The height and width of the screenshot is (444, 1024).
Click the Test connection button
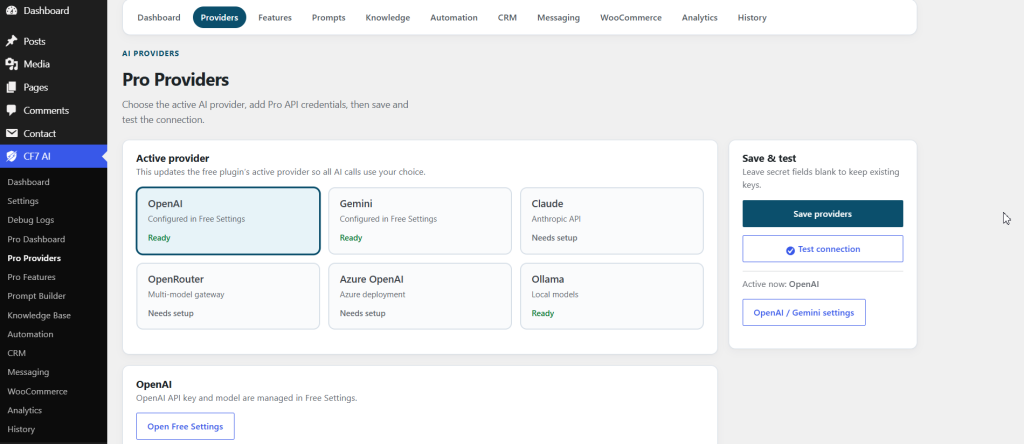(x=823, y=249)
